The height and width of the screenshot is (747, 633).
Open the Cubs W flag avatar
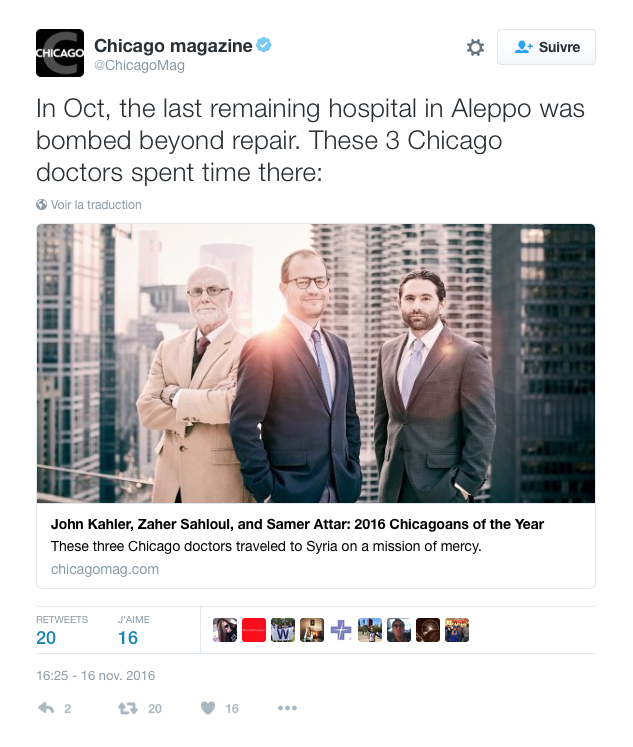[283, 630]
